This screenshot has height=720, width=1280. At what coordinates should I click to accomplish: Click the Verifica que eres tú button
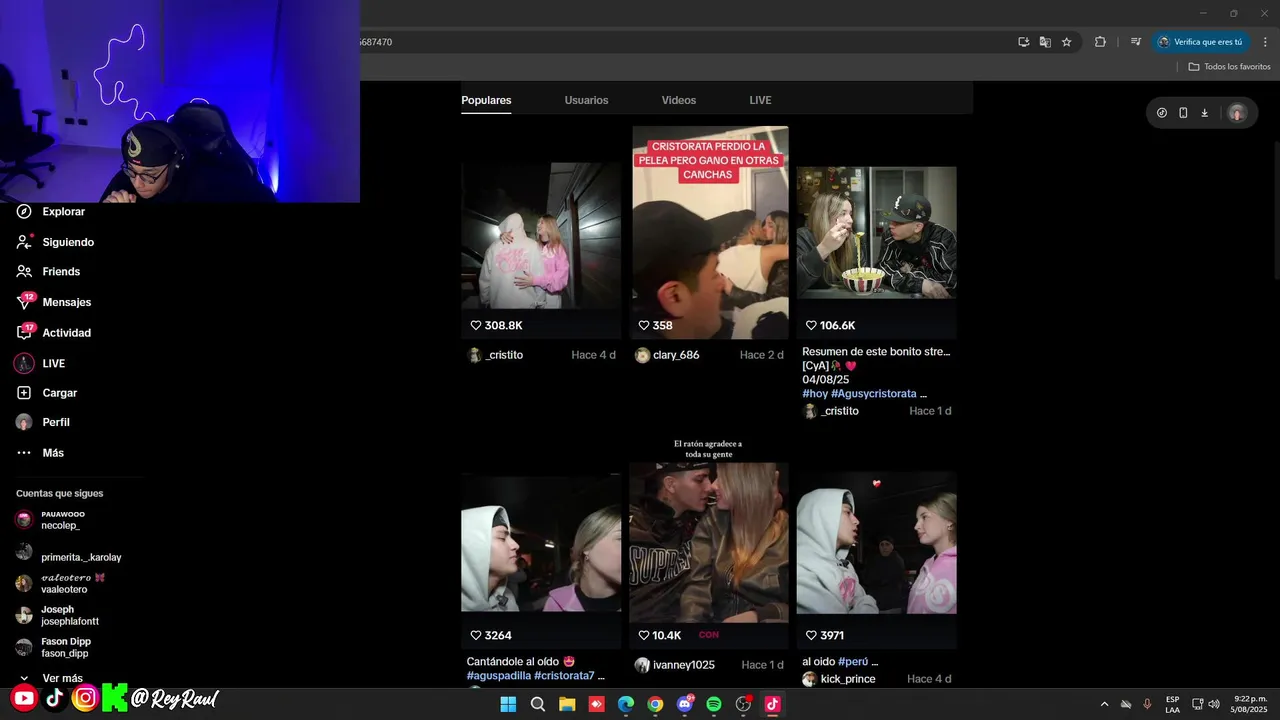click(1200, 42)
